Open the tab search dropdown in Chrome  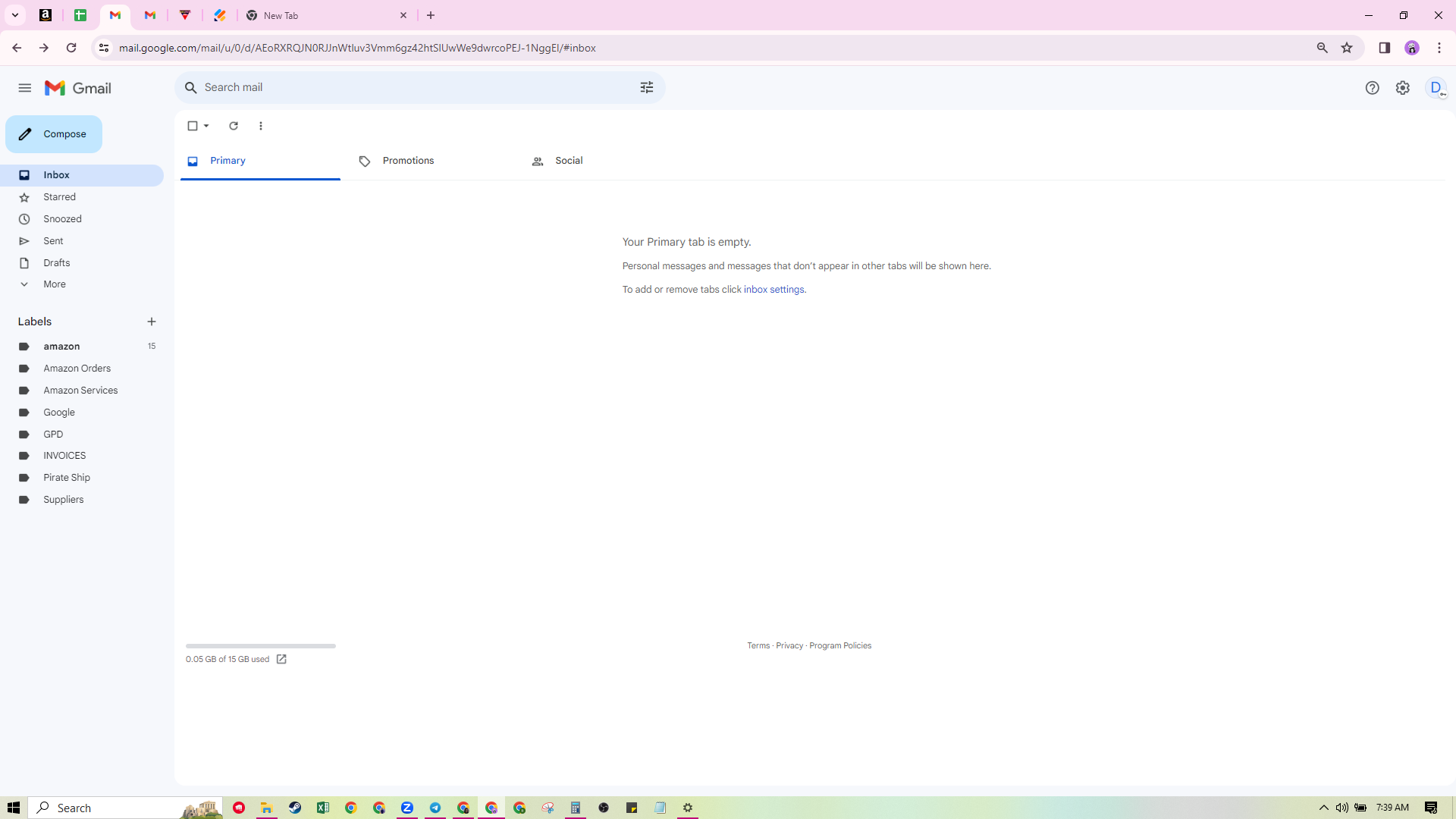[x=15, y=15]
